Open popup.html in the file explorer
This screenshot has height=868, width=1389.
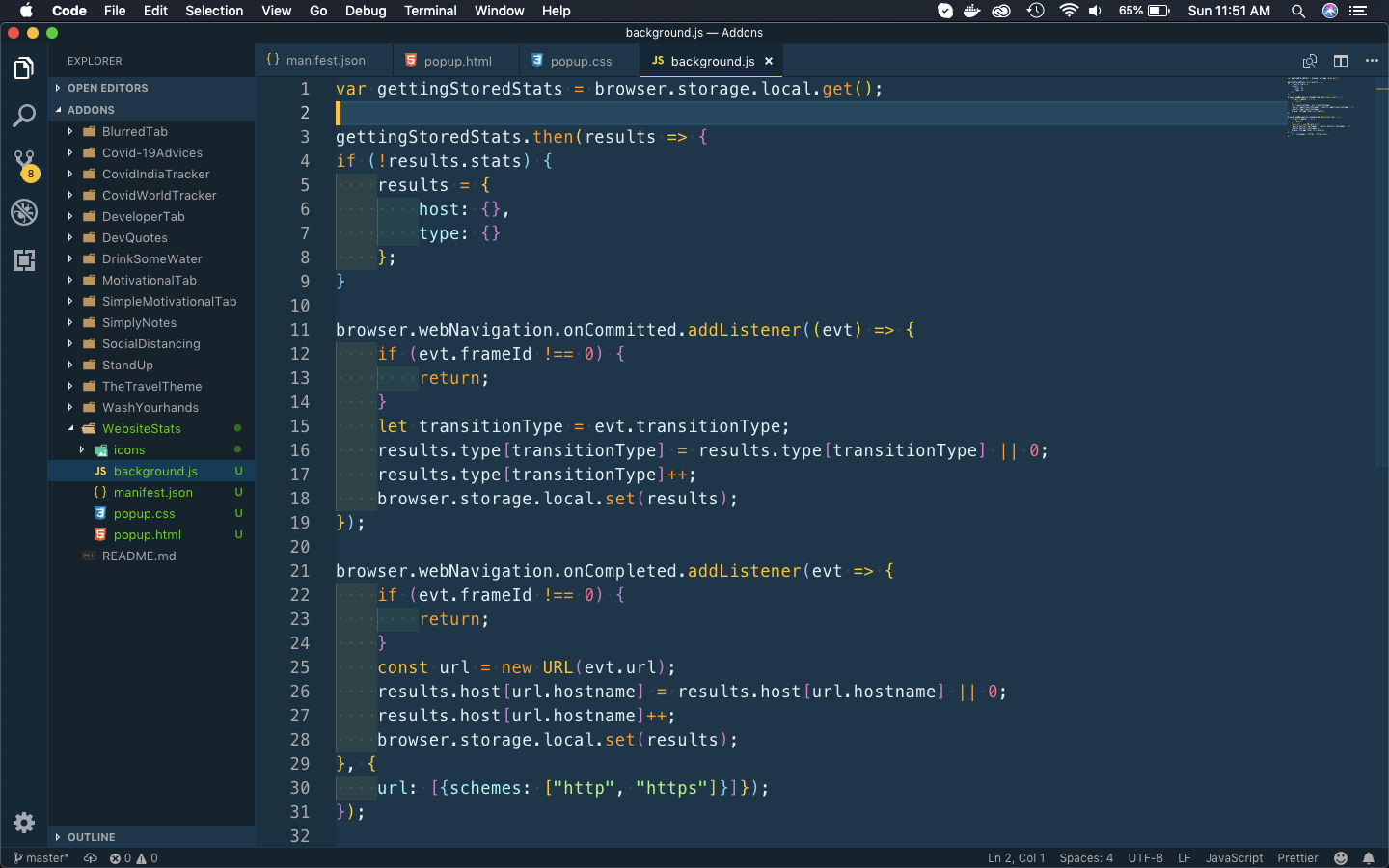[151, 534]
